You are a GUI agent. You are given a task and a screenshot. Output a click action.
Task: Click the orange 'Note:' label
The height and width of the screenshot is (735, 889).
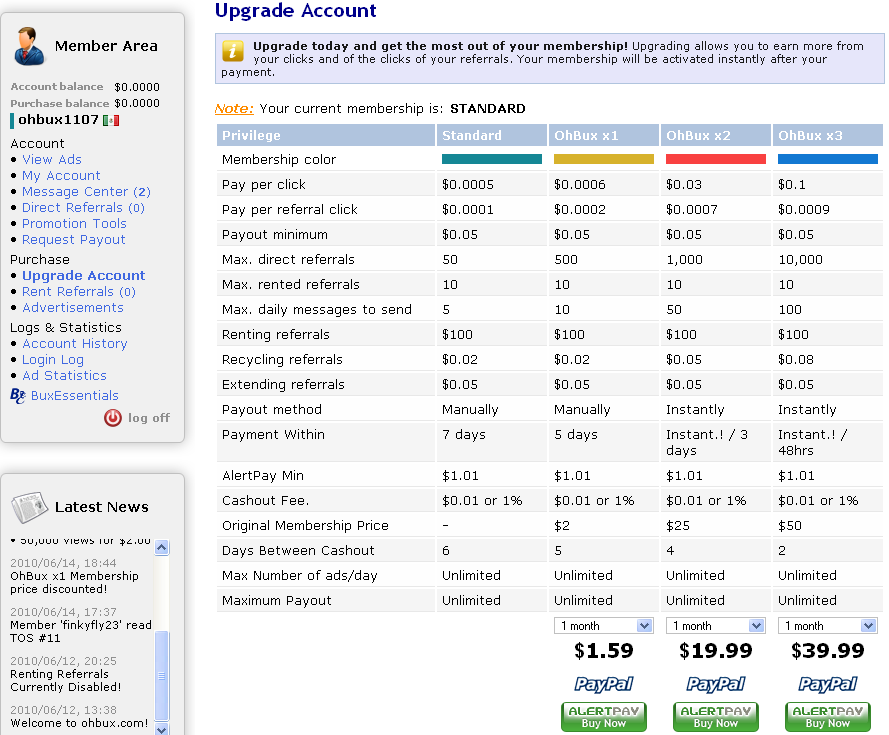[234, 108]
